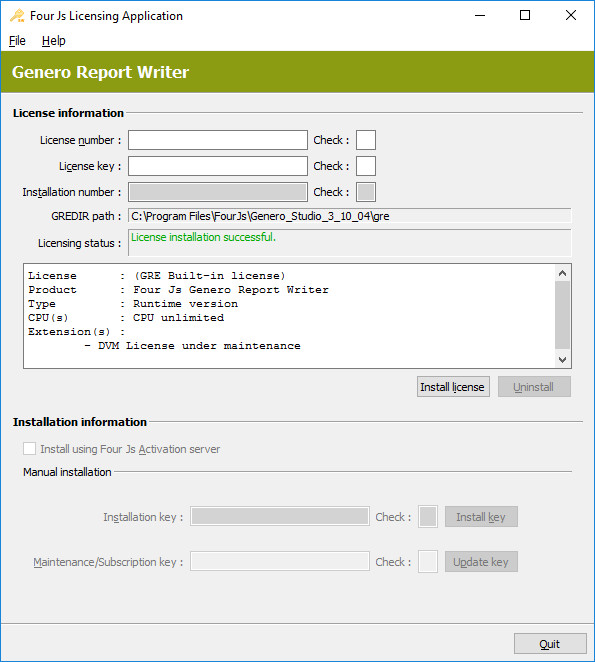Click the GREDIR path field
This screenshot has height=662, width=595.
pyautogui.click(x=350, y=216)
